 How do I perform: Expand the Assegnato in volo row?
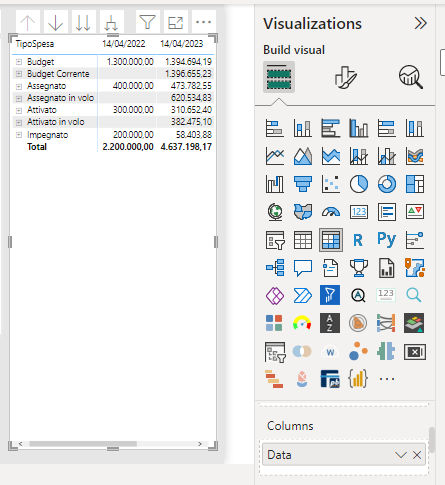pyautogui.click(x=19, y=98)
